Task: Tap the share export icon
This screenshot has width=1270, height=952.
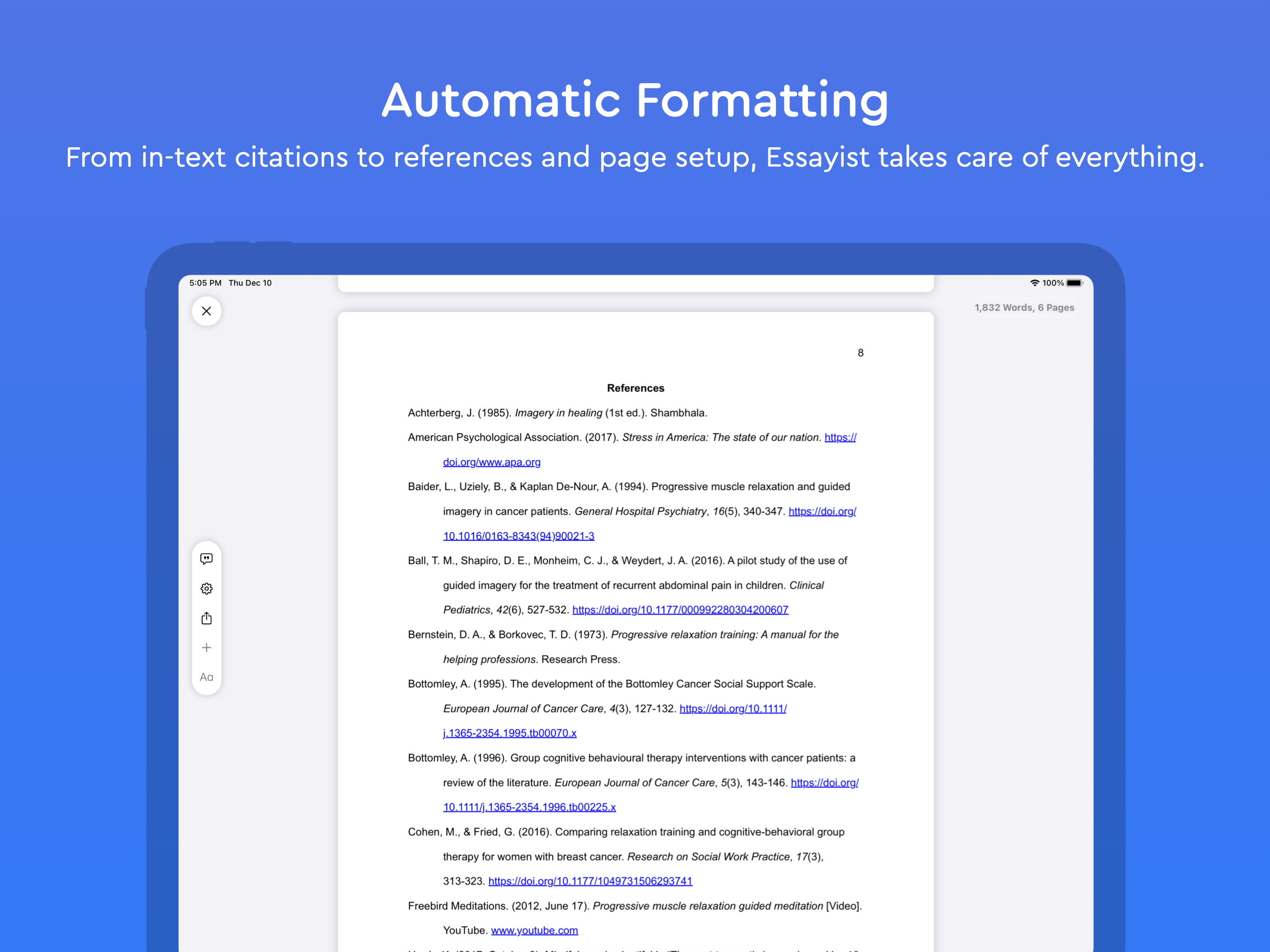Action: click(x=206, y=618)
